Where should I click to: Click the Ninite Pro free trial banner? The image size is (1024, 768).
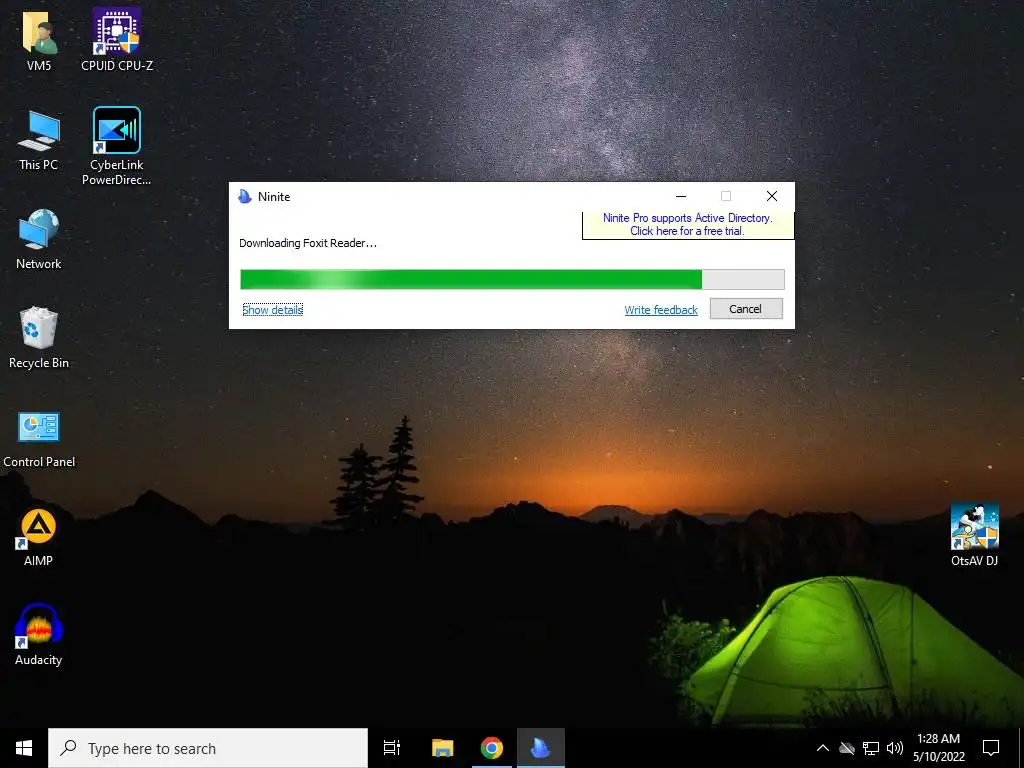tap(688, 225)
